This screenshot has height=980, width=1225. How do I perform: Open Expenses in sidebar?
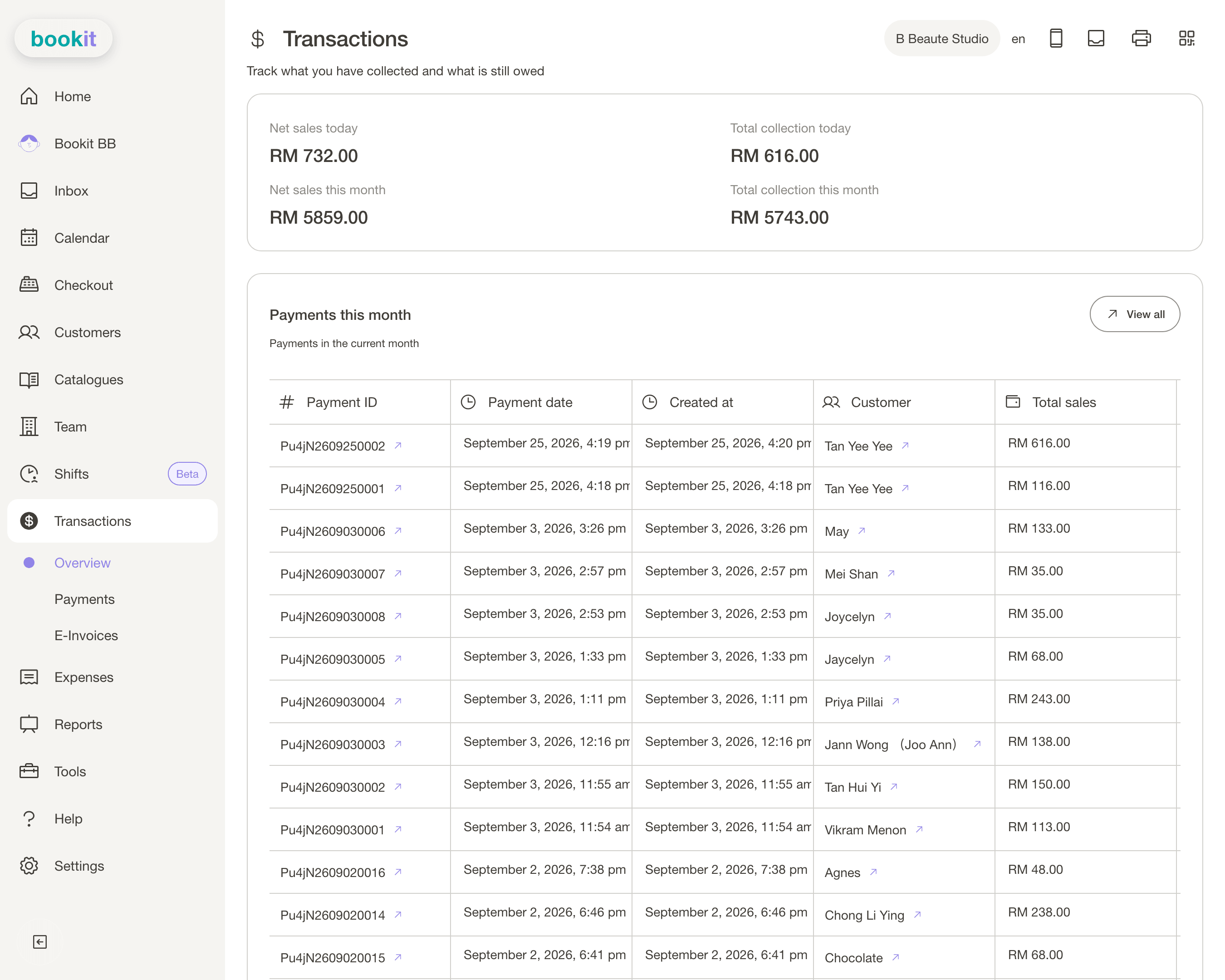[x=112, y=676]
